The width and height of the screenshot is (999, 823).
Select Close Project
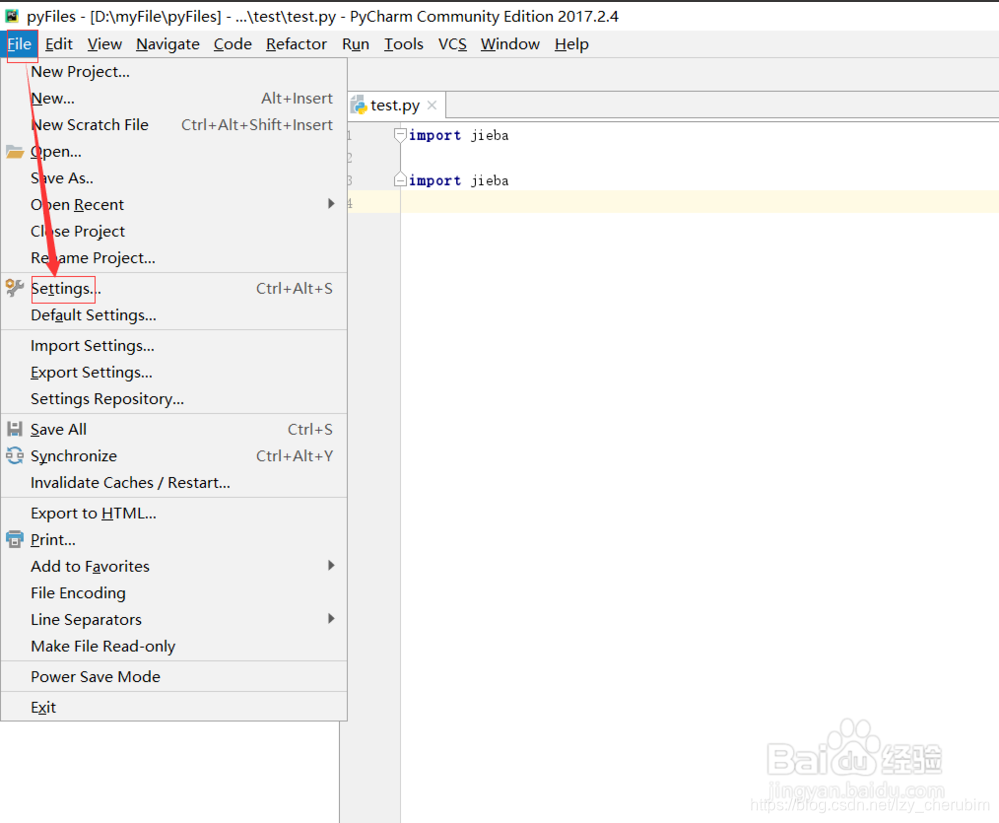[x=174, y=231]
